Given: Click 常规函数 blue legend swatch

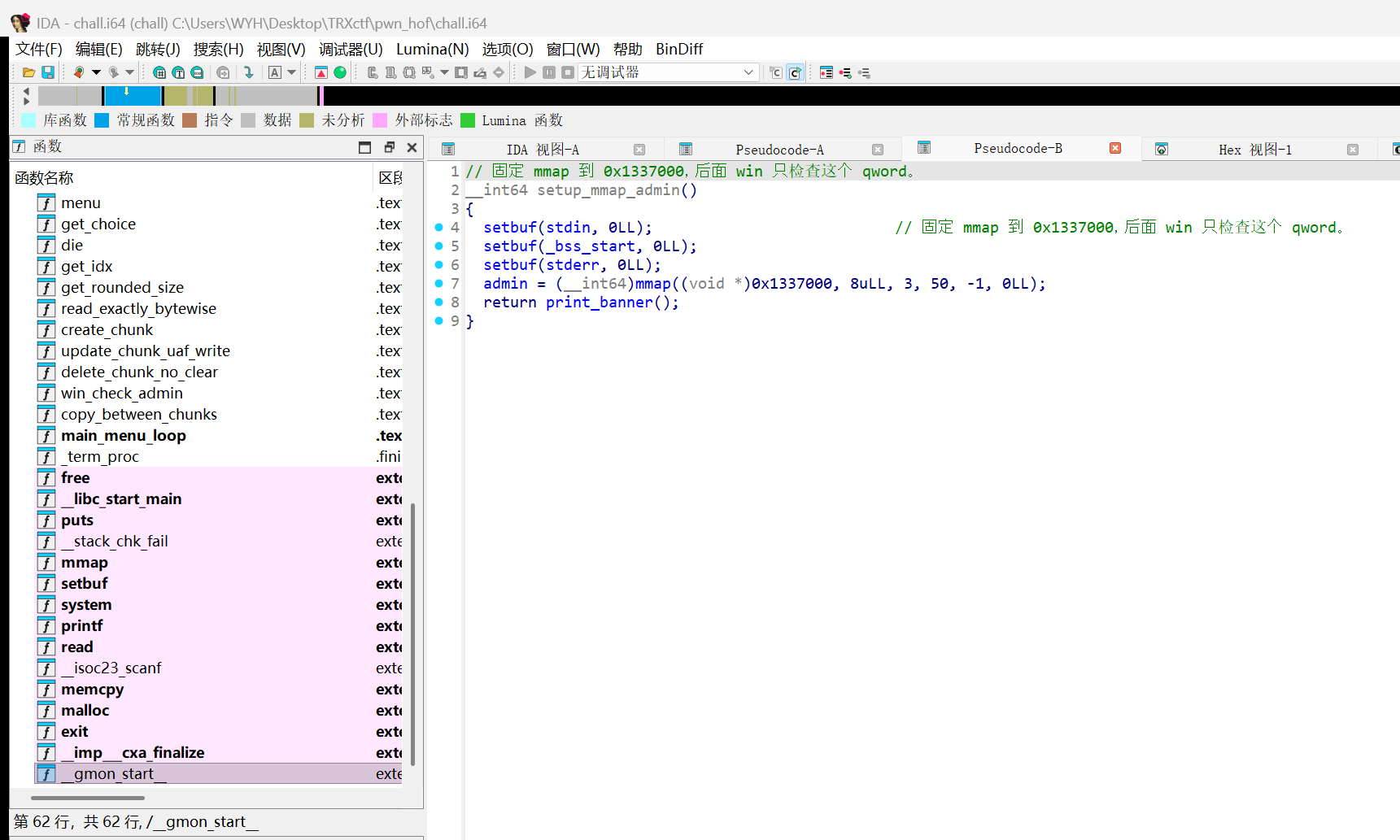Looking at the screenshot, I should pos(102,120).
